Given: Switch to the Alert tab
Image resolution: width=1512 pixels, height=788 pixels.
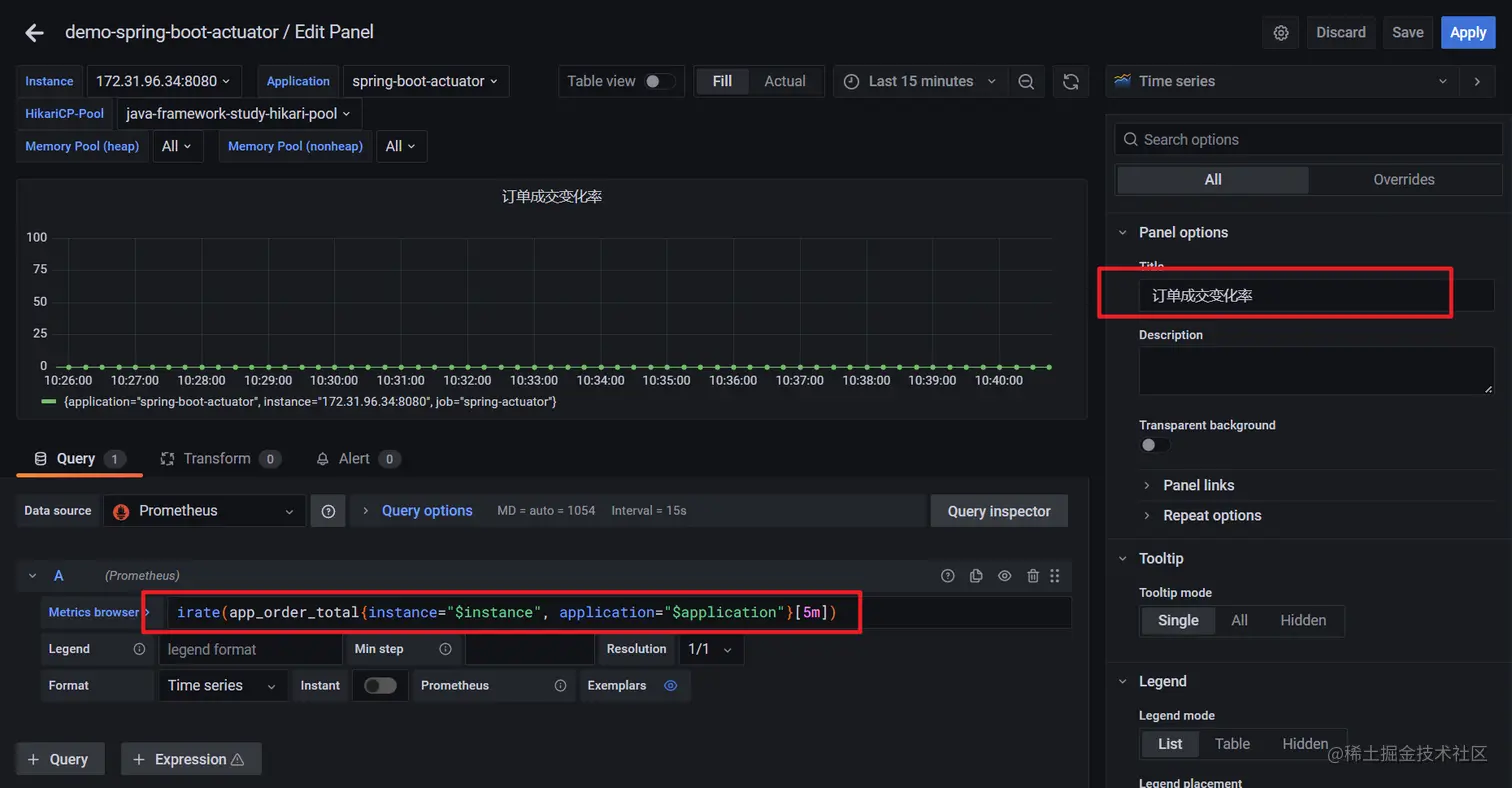Looking at the screenshot, I should pyautogui.click(x=358, y=459).
